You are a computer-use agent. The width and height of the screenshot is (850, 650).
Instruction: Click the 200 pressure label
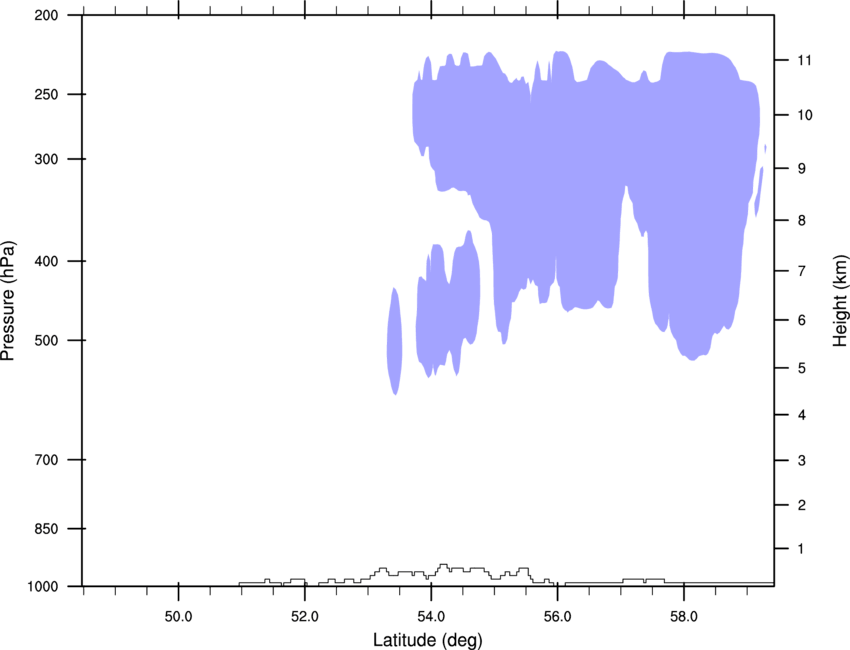point(46,15)
